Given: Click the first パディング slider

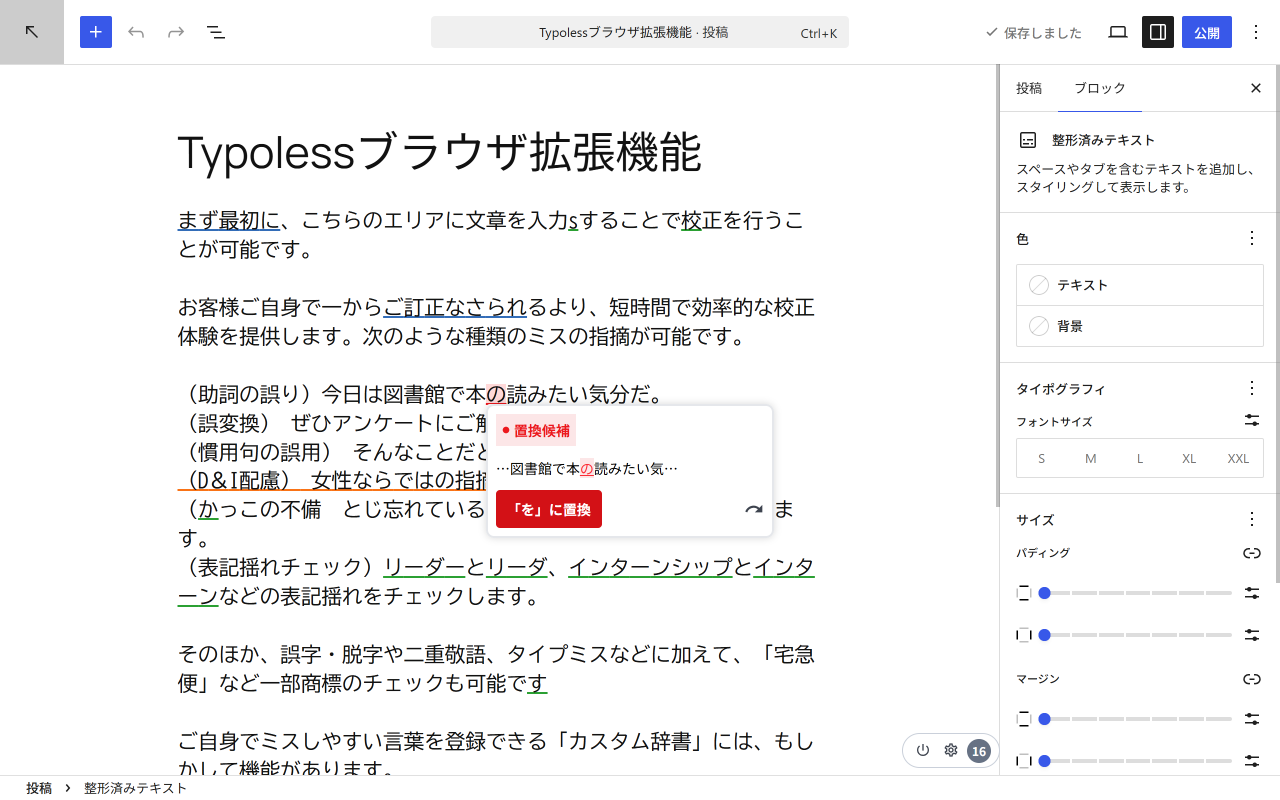Looking at the screenshot, I should 1135,593.
